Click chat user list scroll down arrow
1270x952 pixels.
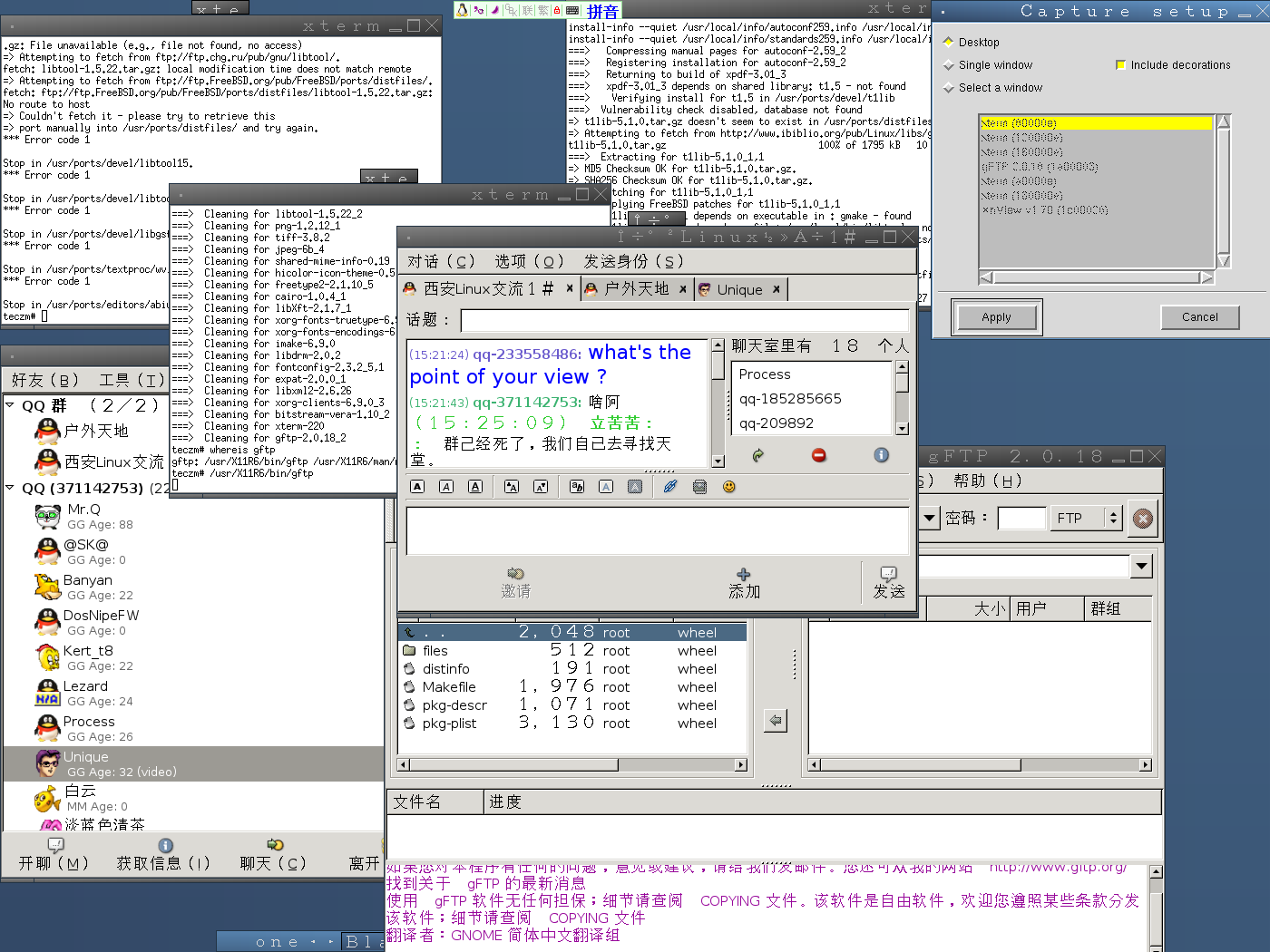click(902, 428)
